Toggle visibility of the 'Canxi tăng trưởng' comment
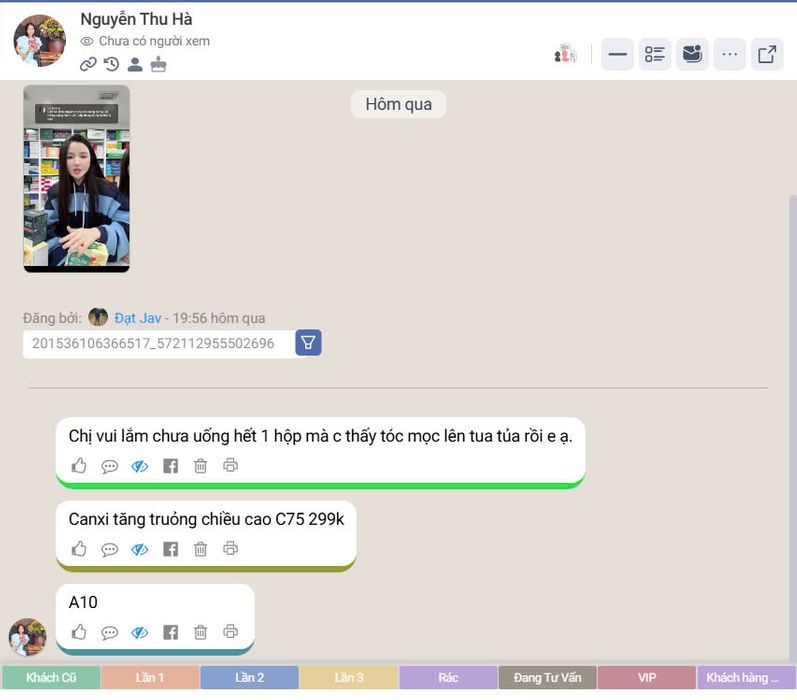The height and width of the screenshot is (700, 797). coord(140,549)
